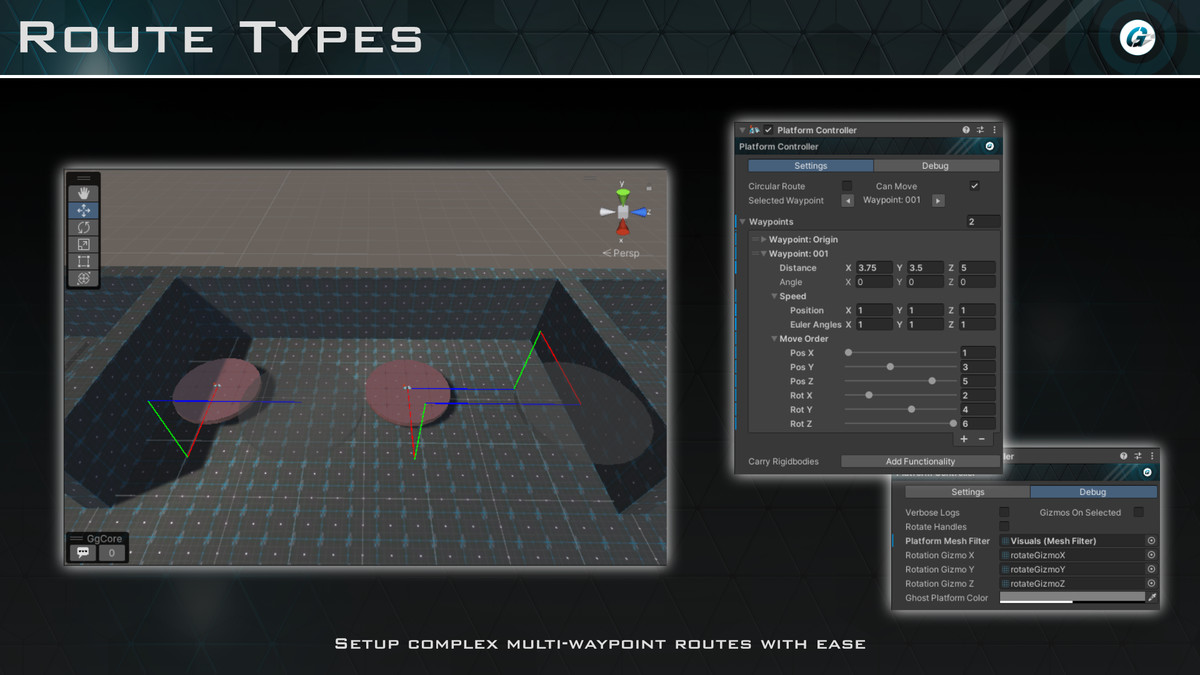Enable the Verbose Logs checkbox
Screen dimensions: 1200x675
(1004, 513)
